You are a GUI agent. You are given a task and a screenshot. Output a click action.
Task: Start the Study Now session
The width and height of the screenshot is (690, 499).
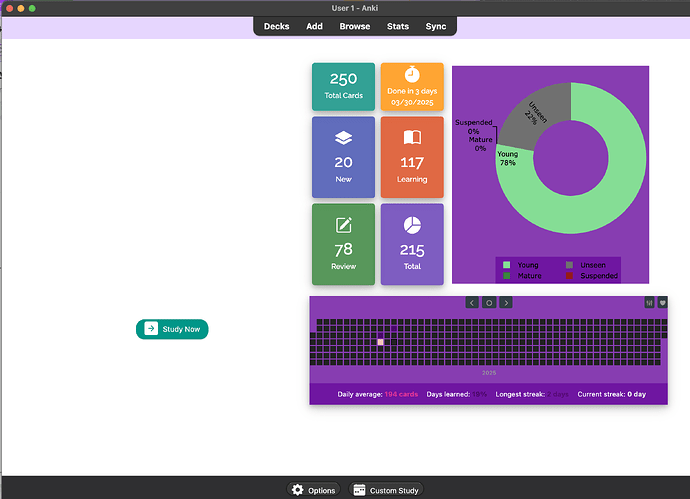point(172,329)
